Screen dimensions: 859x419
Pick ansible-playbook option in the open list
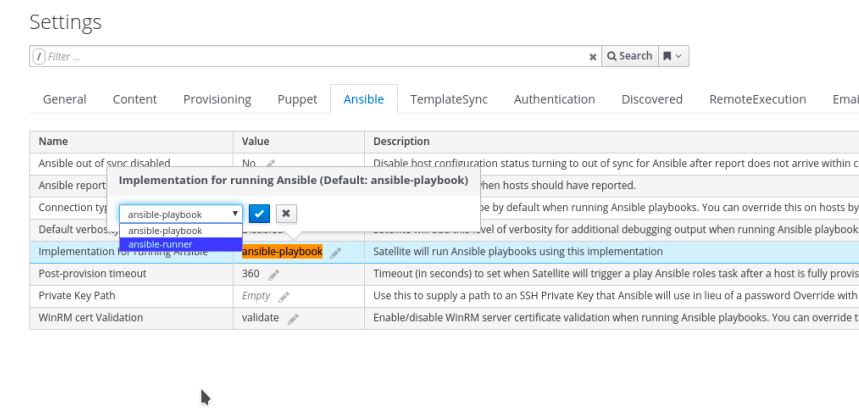(x=165, y=231)
